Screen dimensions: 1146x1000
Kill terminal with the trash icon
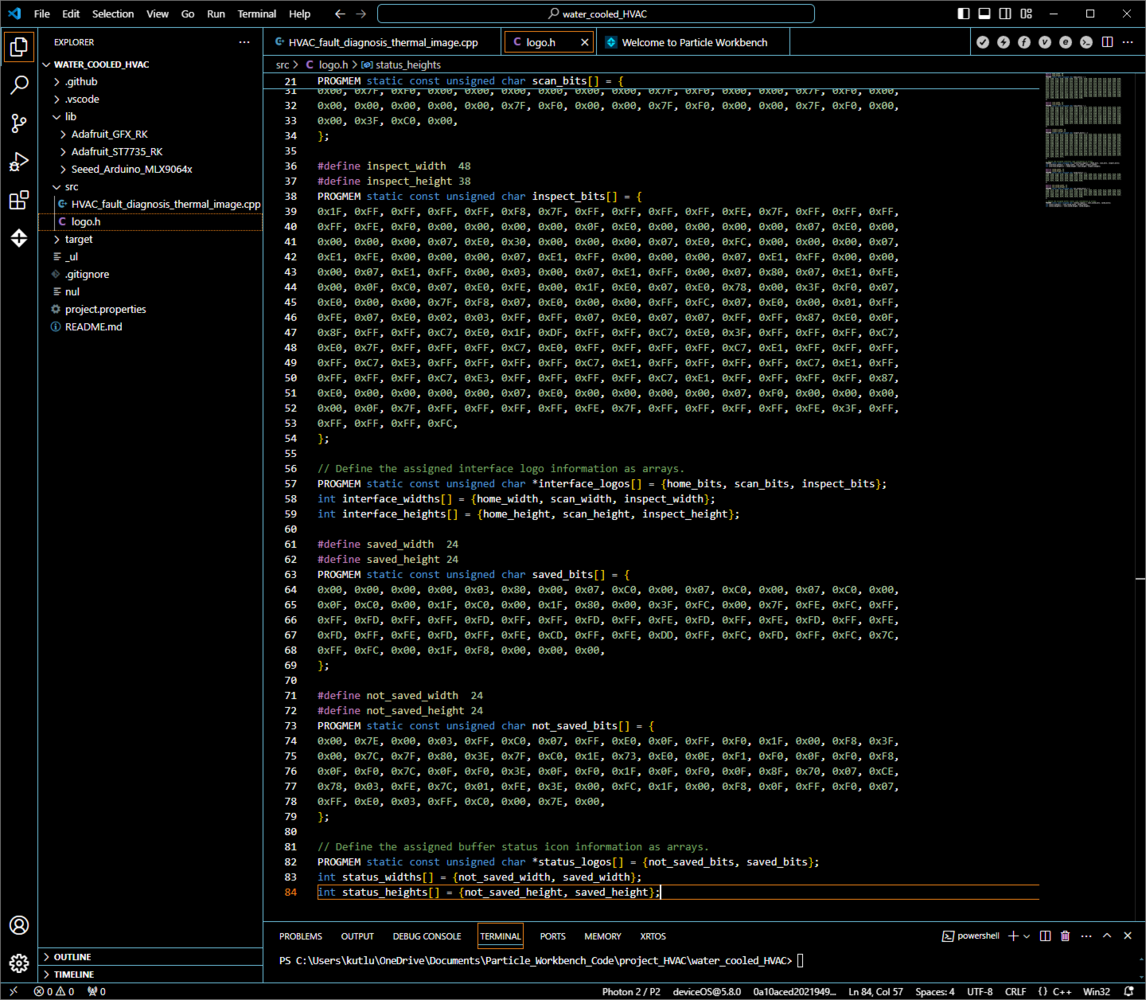(1065, 936)
